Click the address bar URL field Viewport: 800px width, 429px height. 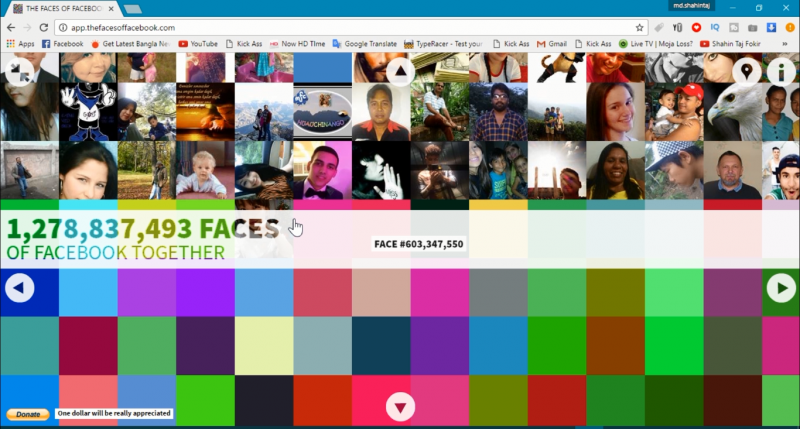(x=351, y=28)
